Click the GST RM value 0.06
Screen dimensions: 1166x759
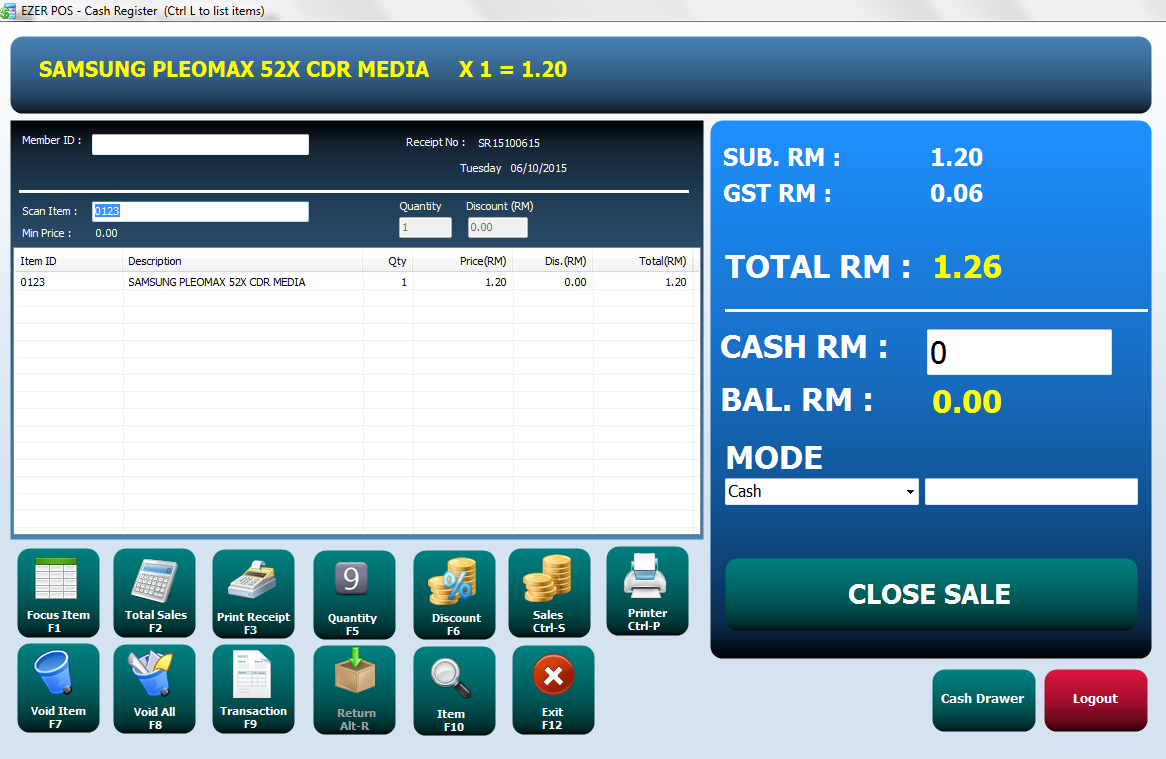[x=956, y=193]
